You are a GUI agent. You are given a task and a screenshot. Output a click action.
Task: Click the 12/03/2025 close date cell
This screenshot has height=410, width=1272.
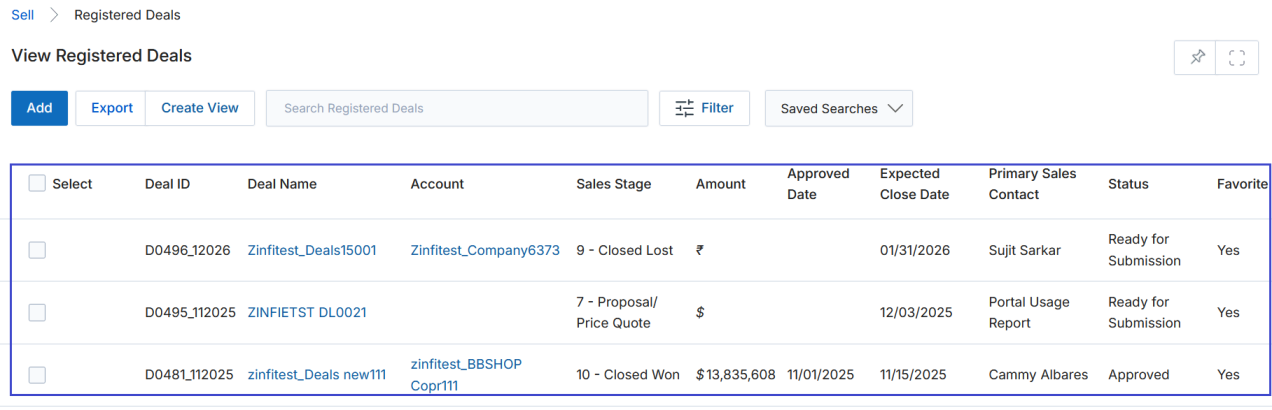pos(914,312)
